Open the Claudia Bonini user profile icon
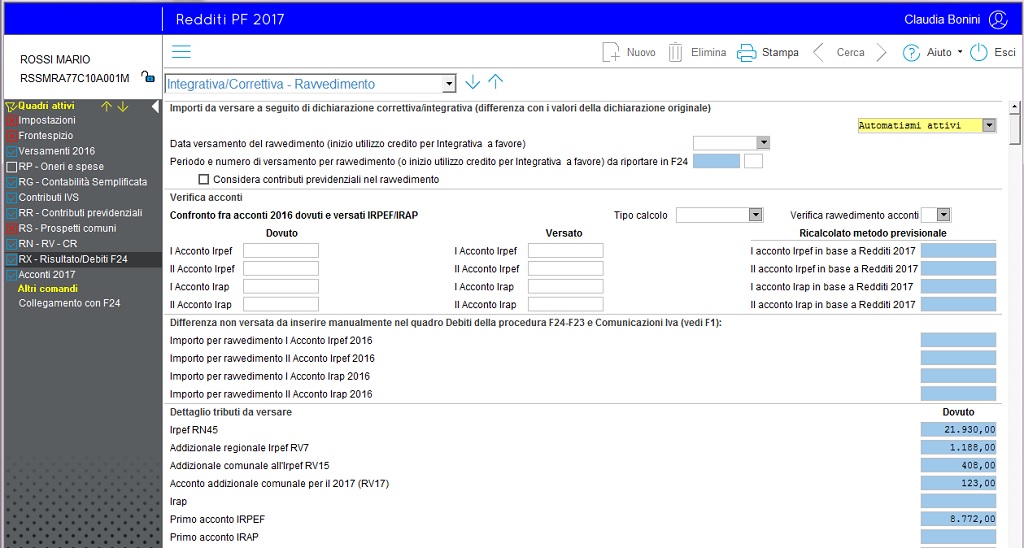This screenshot has width=1024, height=548. pos(998,20)
